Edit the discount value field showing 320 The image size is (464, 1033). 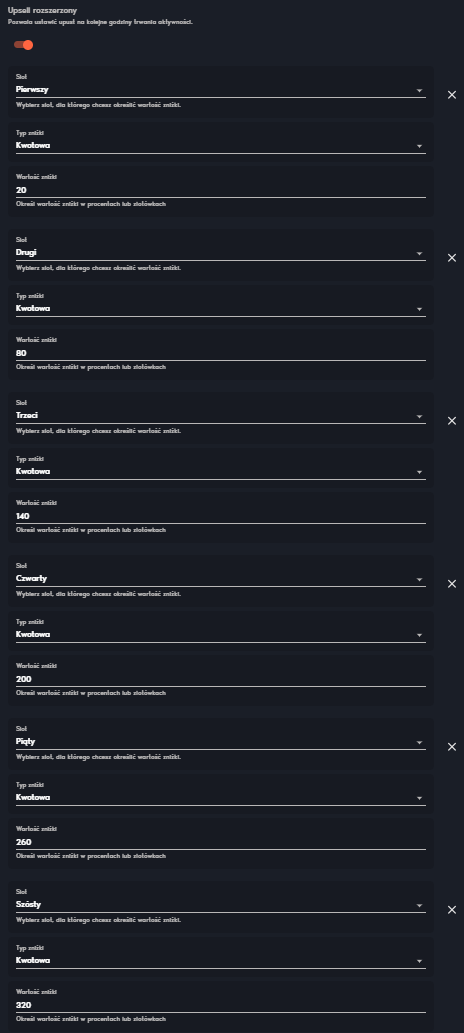[221, 1005]
